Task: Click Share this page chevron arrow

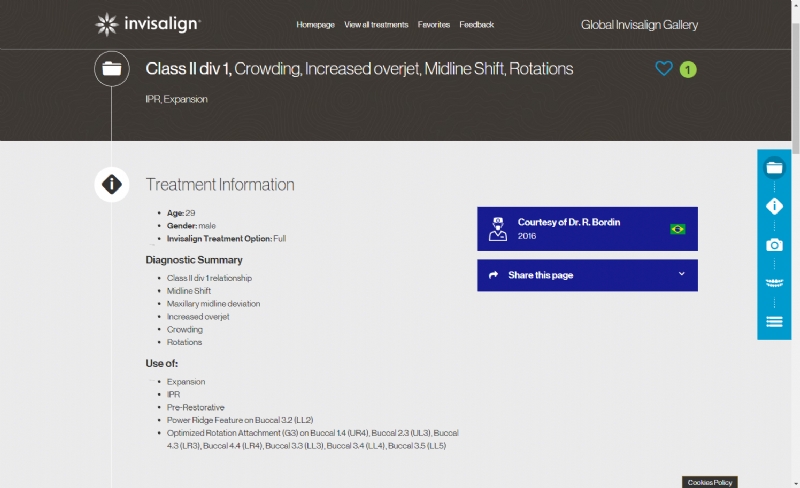Action: tap(682, 274)
